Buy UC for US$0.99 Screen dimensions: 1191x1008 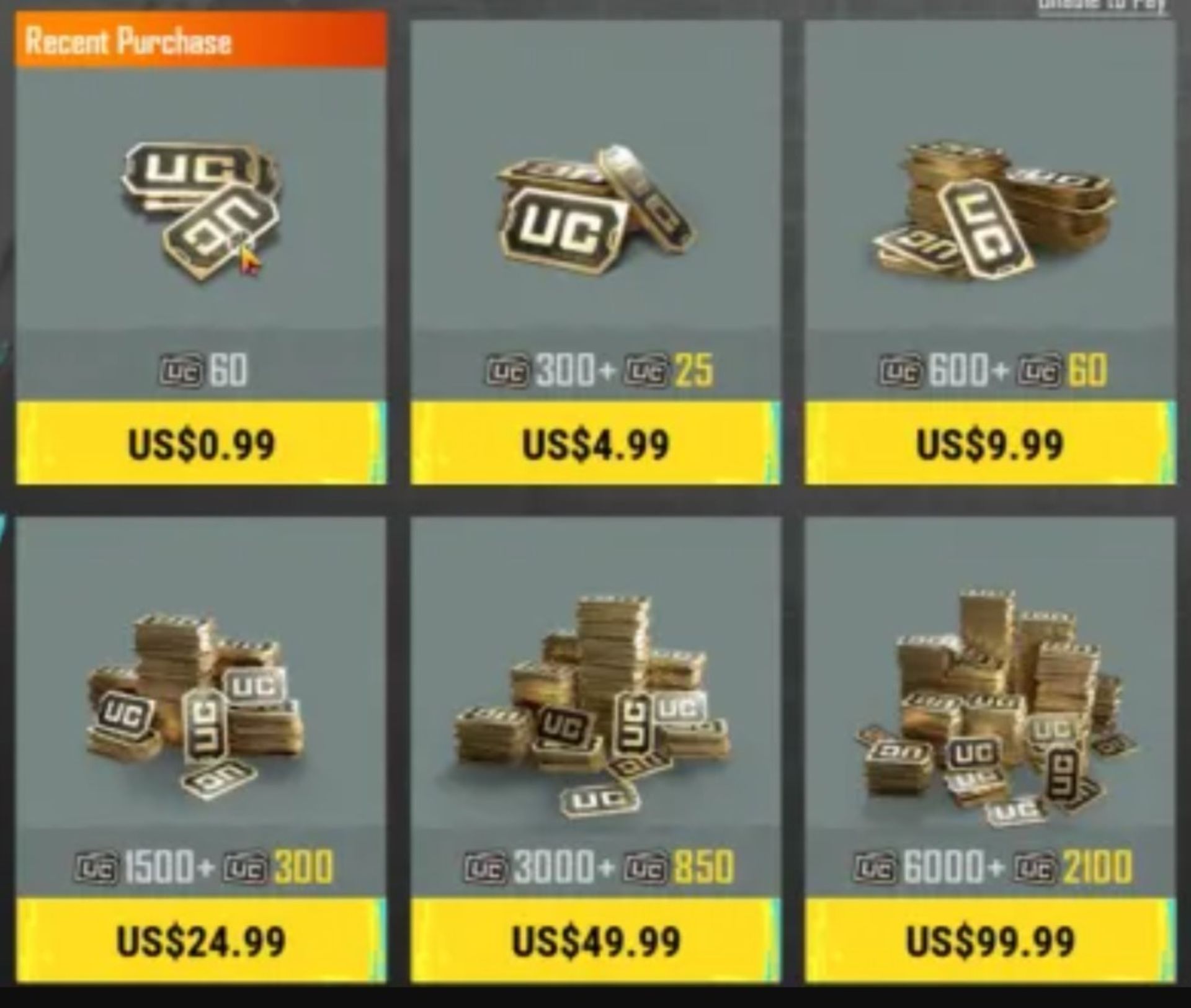[x=201, y=443]
